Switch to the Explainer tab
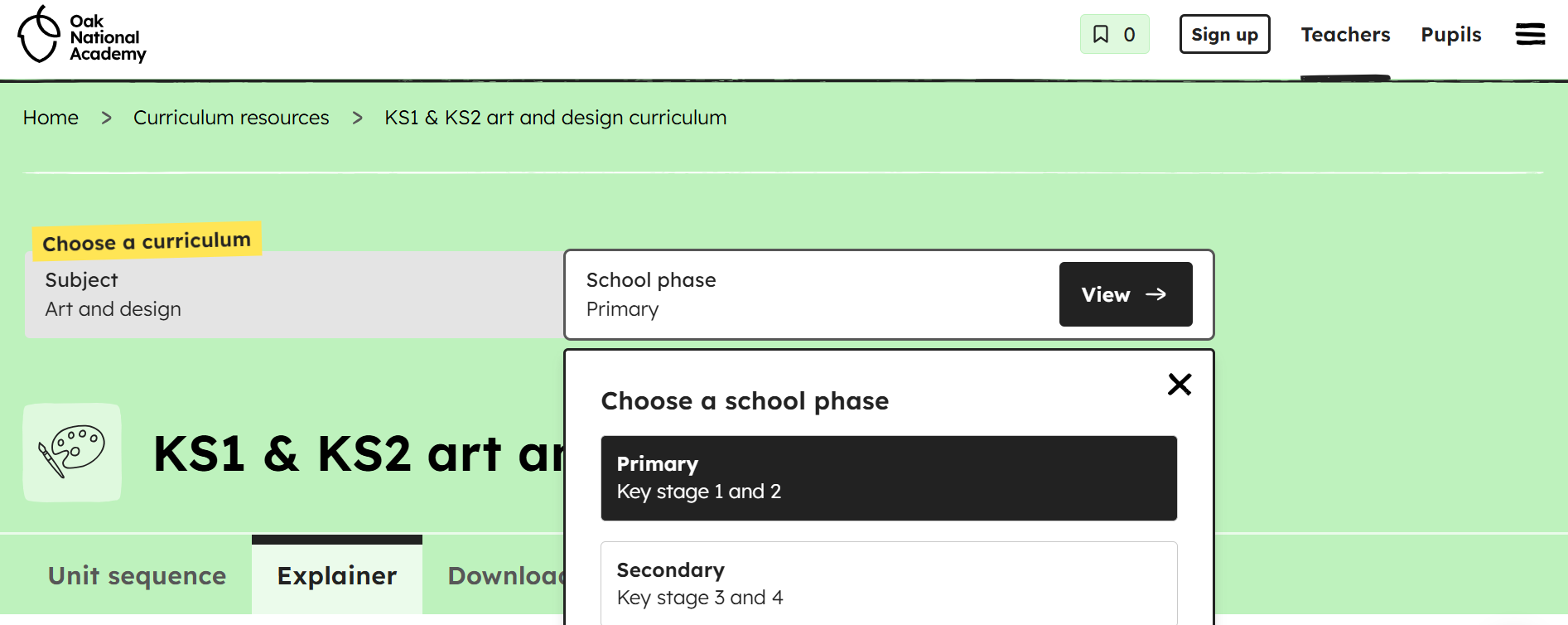 [337, 576]
